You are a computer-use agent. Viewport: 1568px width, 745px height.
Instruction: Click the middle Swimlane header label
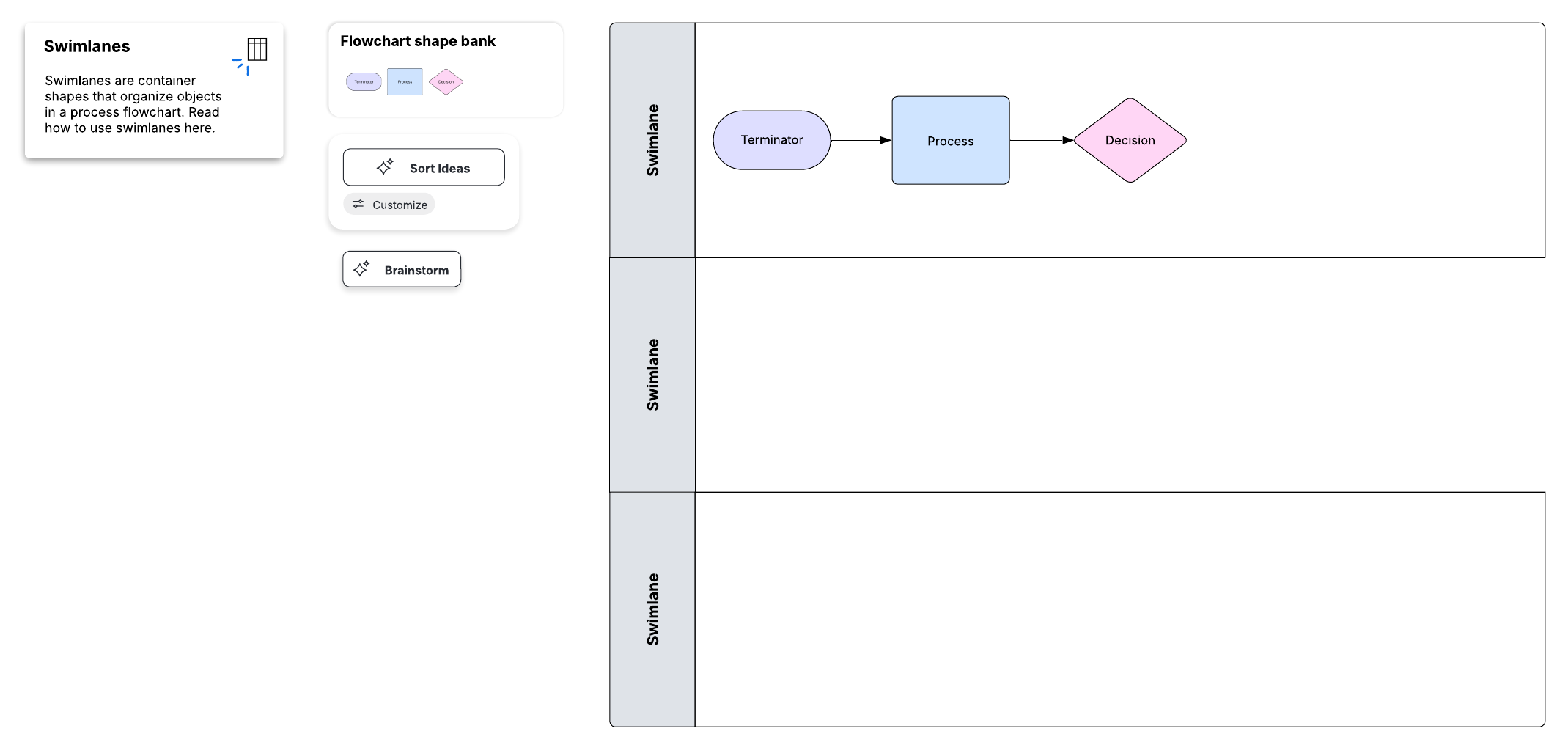click(x=652, y=375)
